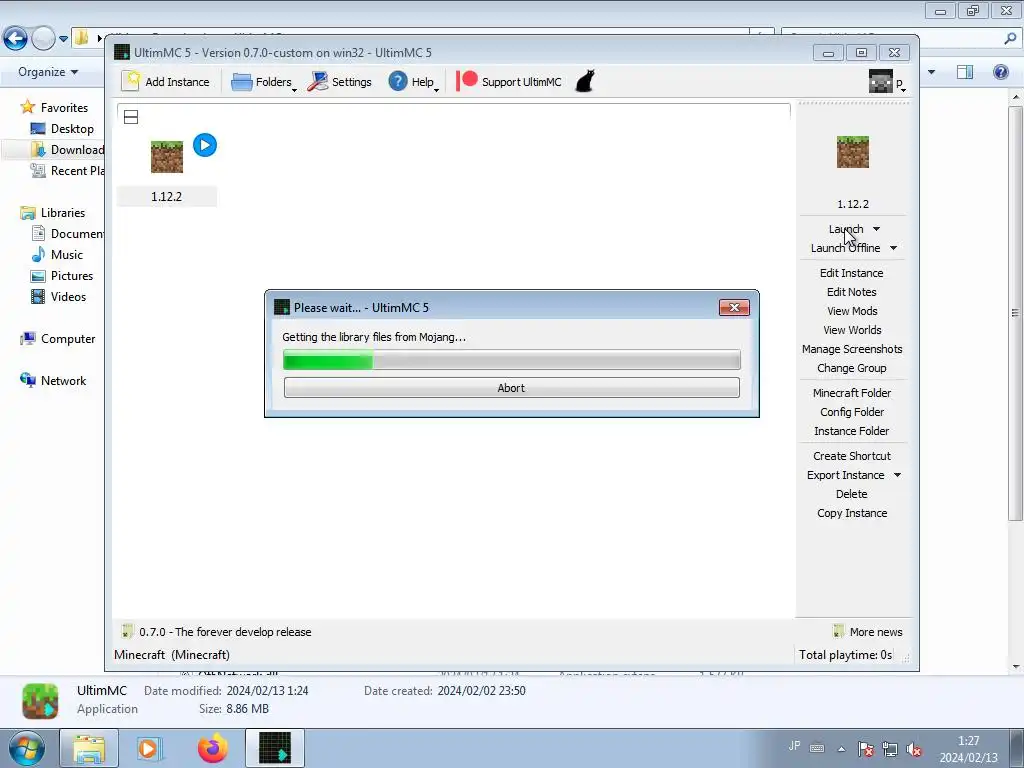Select Documents library in Explorer
This screenshot has height=768, width=1024.
coord(68,234)
